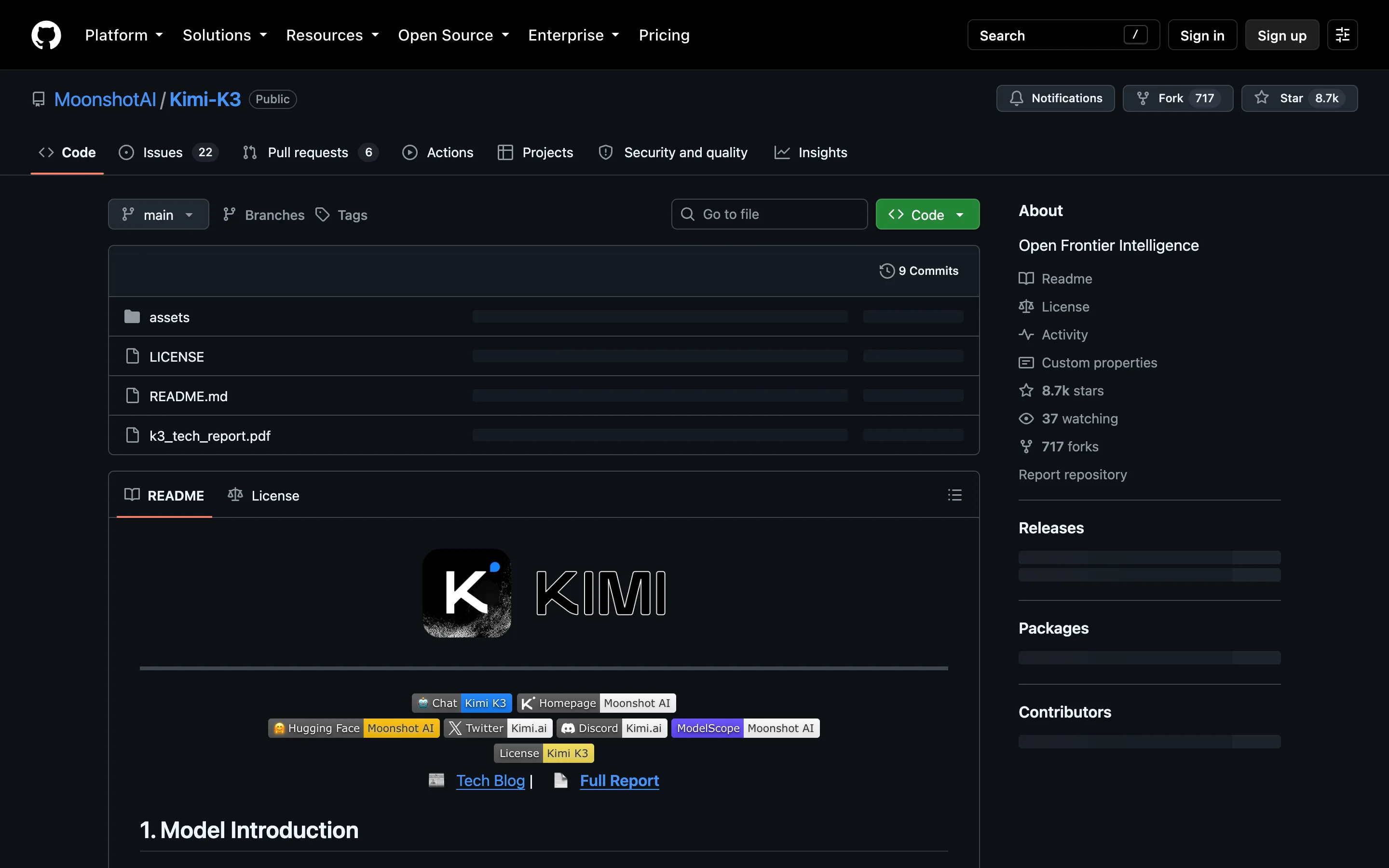
Task: Open the Insights tab
Action: [x=810, y=152]
